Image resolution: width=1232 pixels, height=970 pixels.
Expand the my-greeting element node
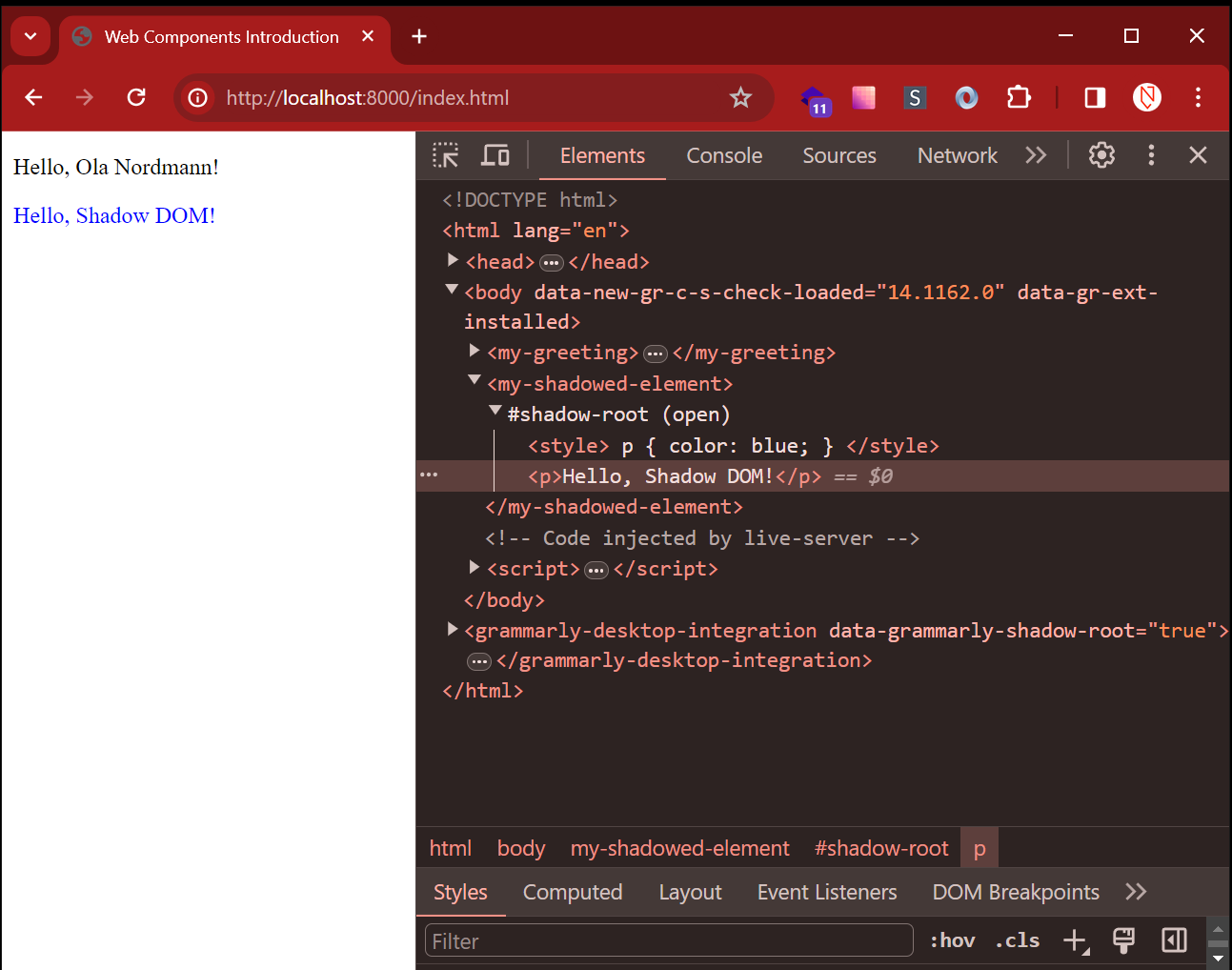[475, 351]
